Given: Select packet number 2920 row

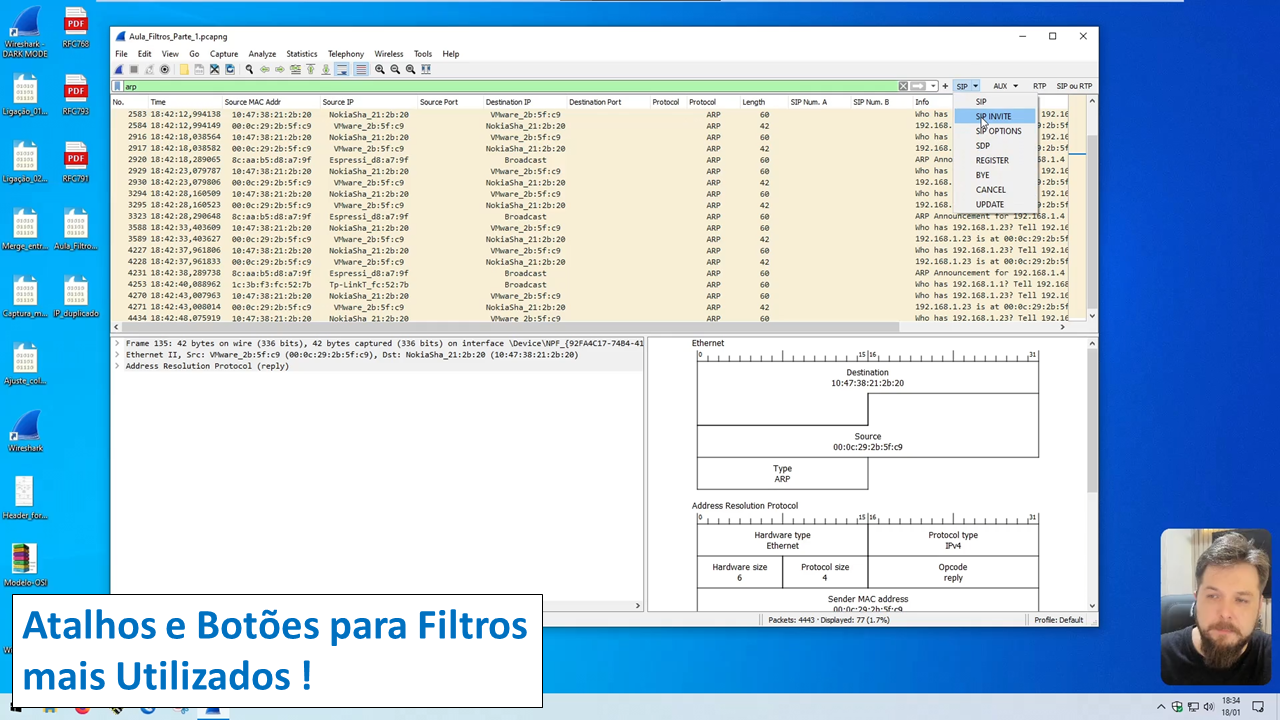Looking at the screenshot, I should 590,160.
